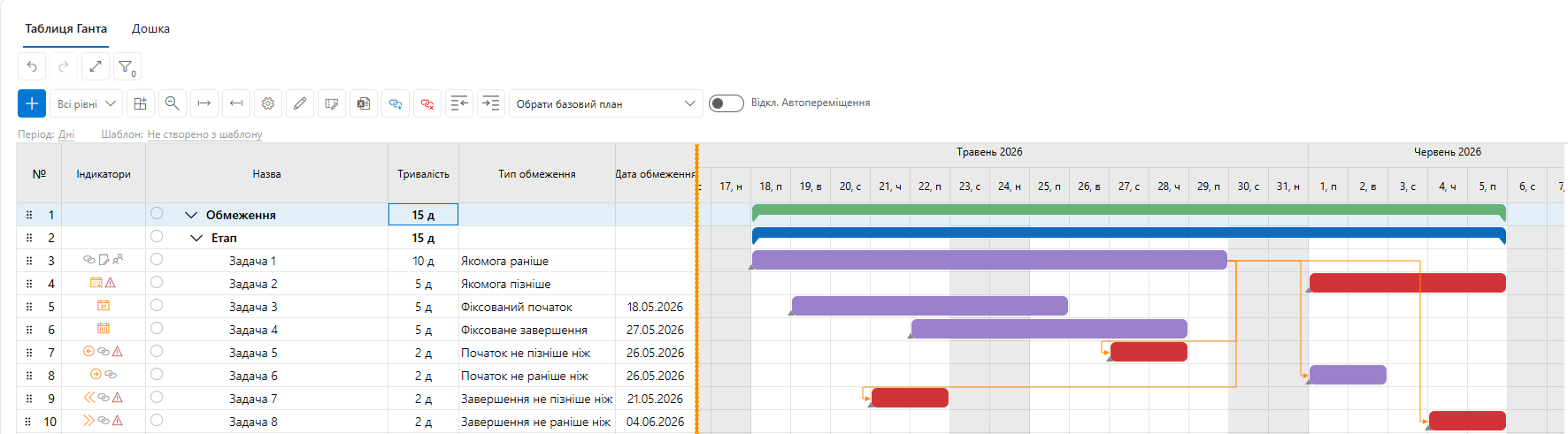Click the red Задача 7 Gantt bar
This screenshot has width=1568, height=434.
[910, 398]
